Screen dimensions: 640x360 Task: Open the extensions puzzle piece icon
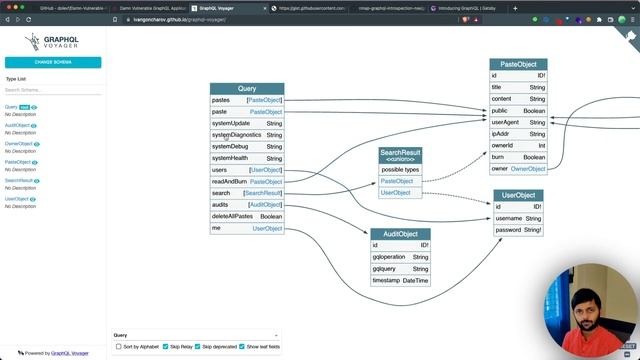coord(599,19)
